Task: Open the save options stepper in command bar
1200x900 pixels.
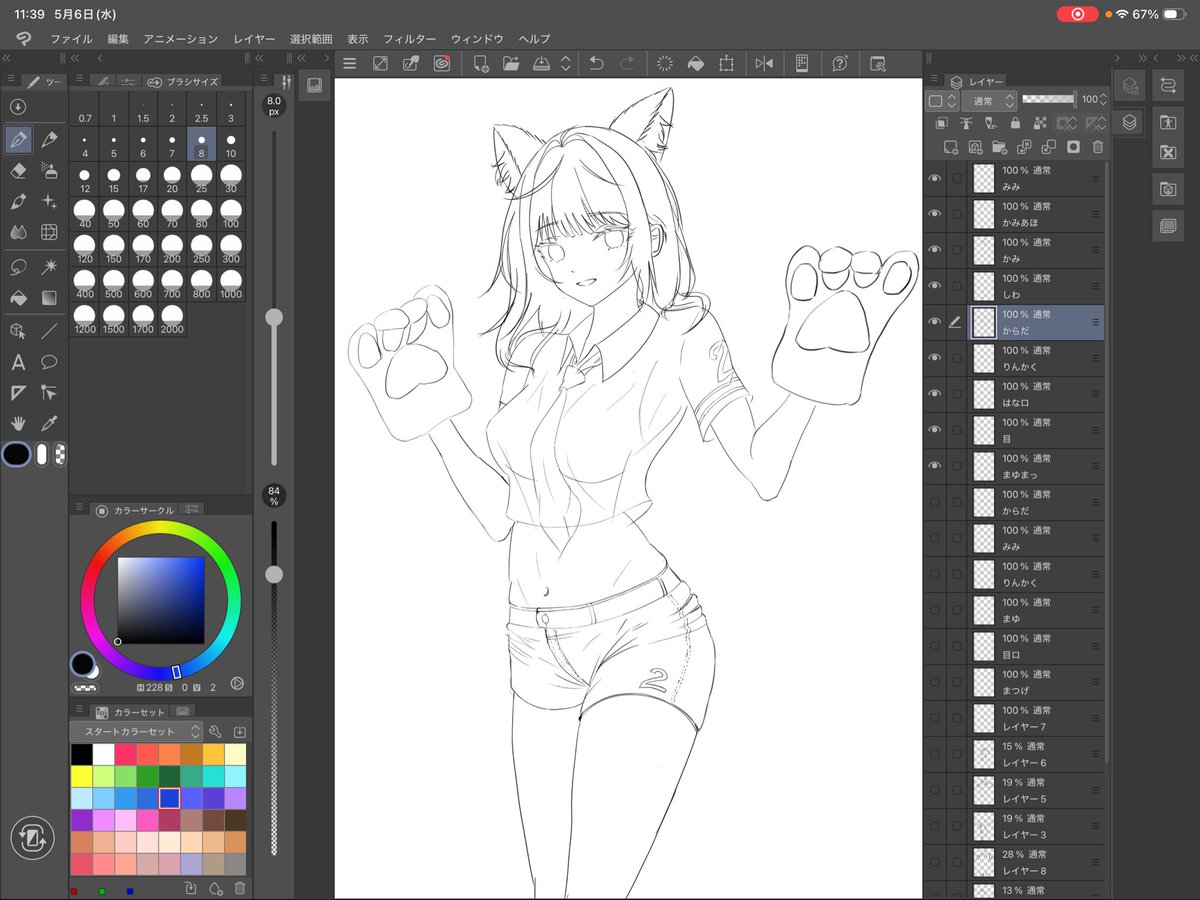Action: point(565,63)
